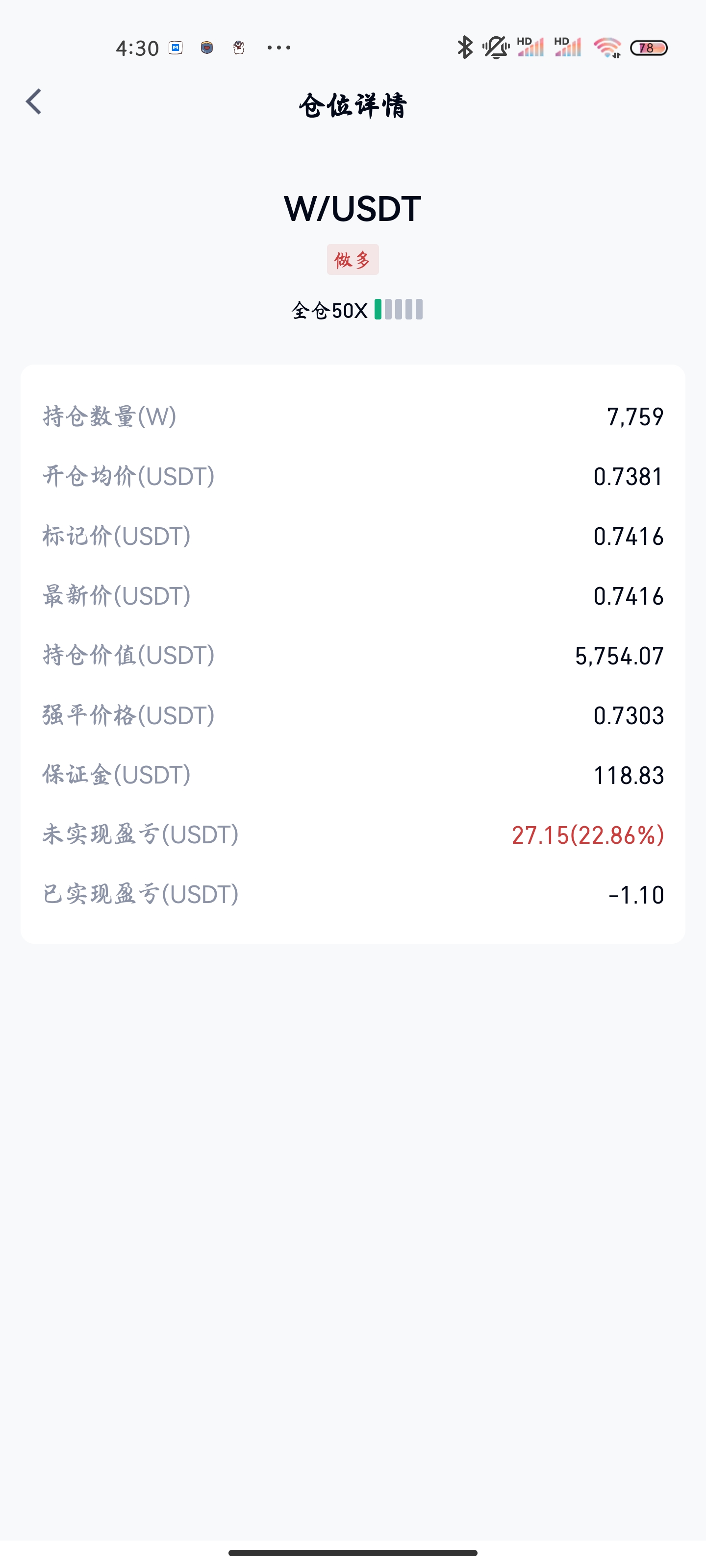Select the 持仓数量(W) row value 7,759
This screenshot has height=1568, width=706.
coord(635,417)
